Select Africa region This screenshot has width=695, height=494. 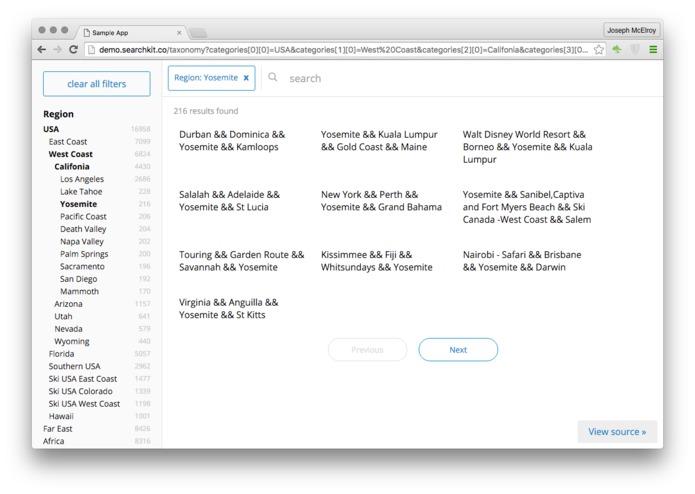pos(54,441)
